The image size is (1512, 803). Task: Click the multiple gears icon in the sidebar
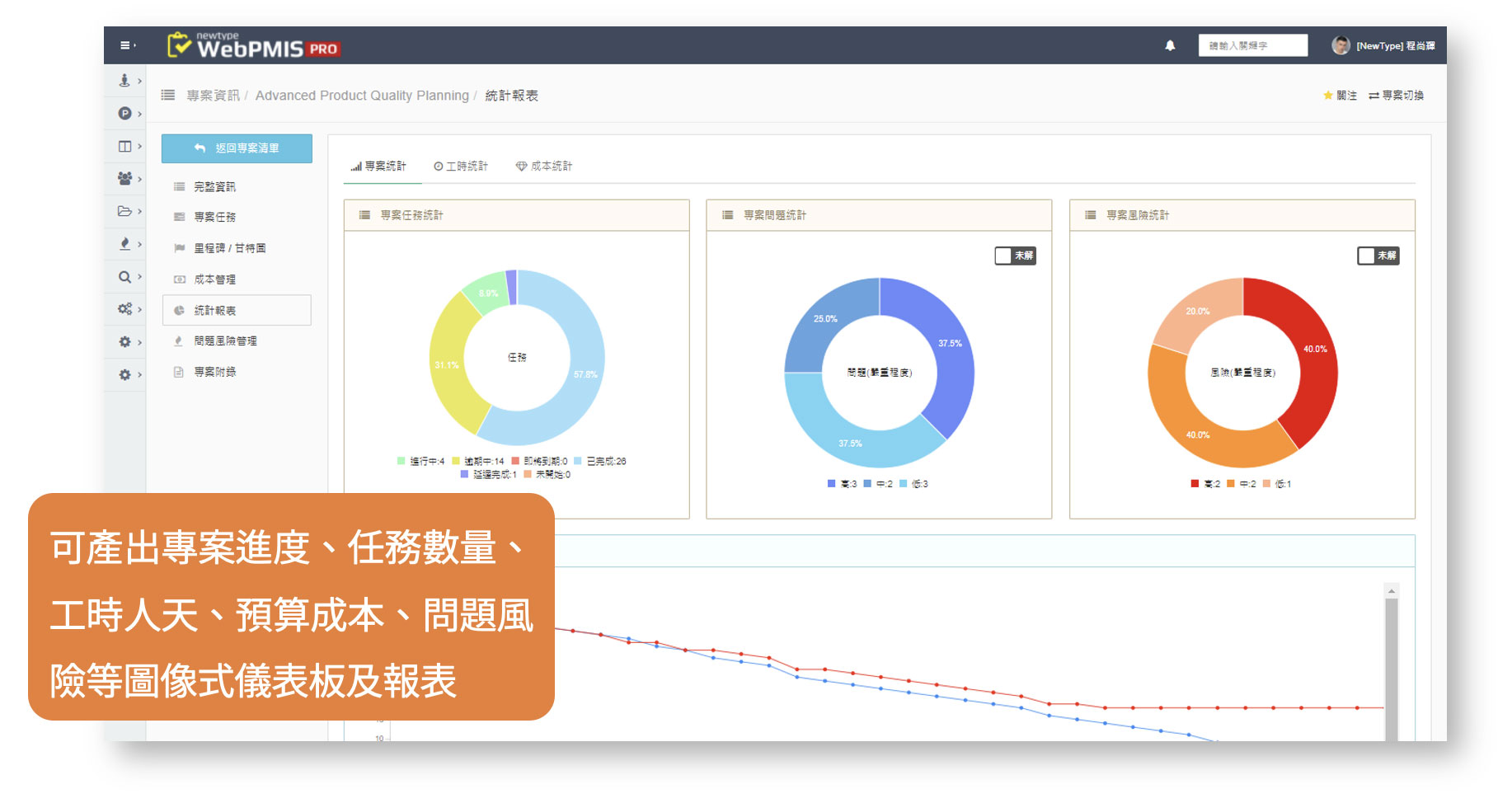point(124,309)
